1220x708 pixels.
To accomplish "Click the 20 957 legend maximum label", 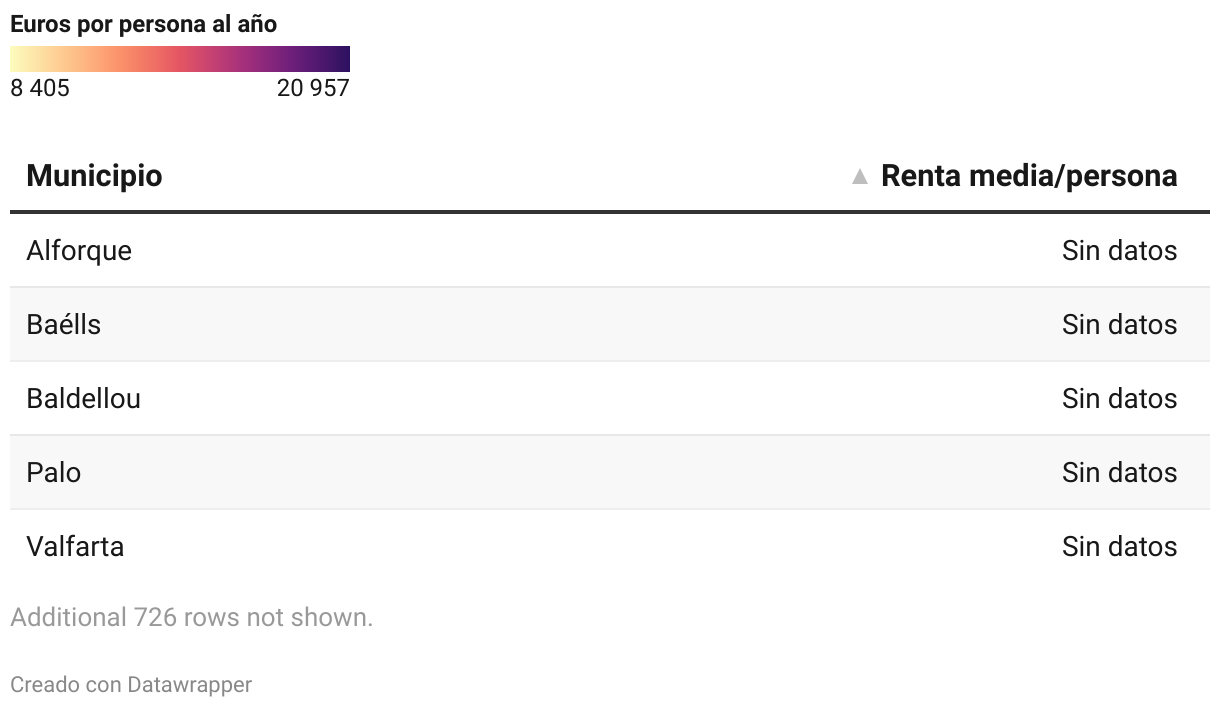I will pyautogui.click(x=313, y=88).
